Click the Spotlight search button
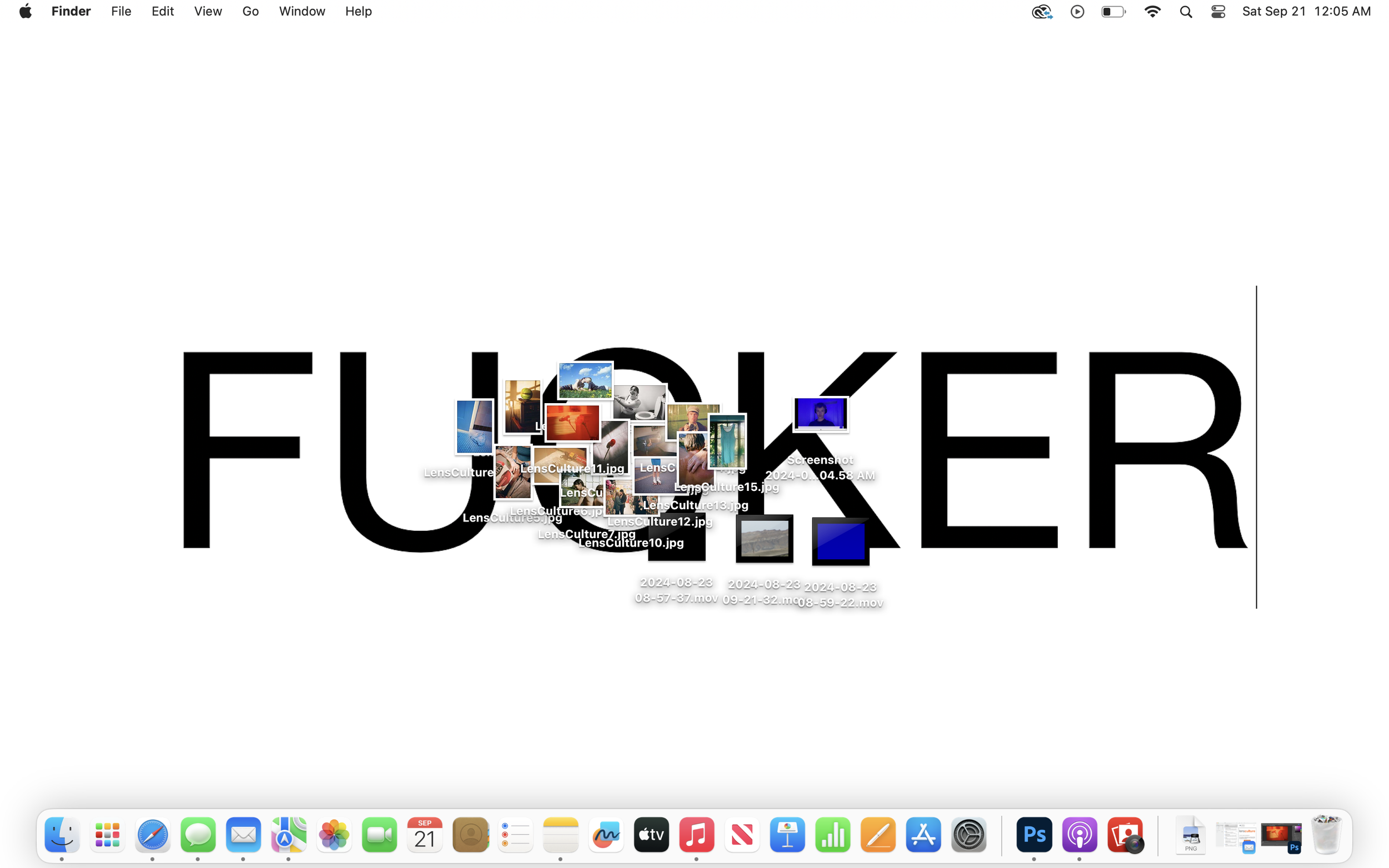 pos(1186,12)
